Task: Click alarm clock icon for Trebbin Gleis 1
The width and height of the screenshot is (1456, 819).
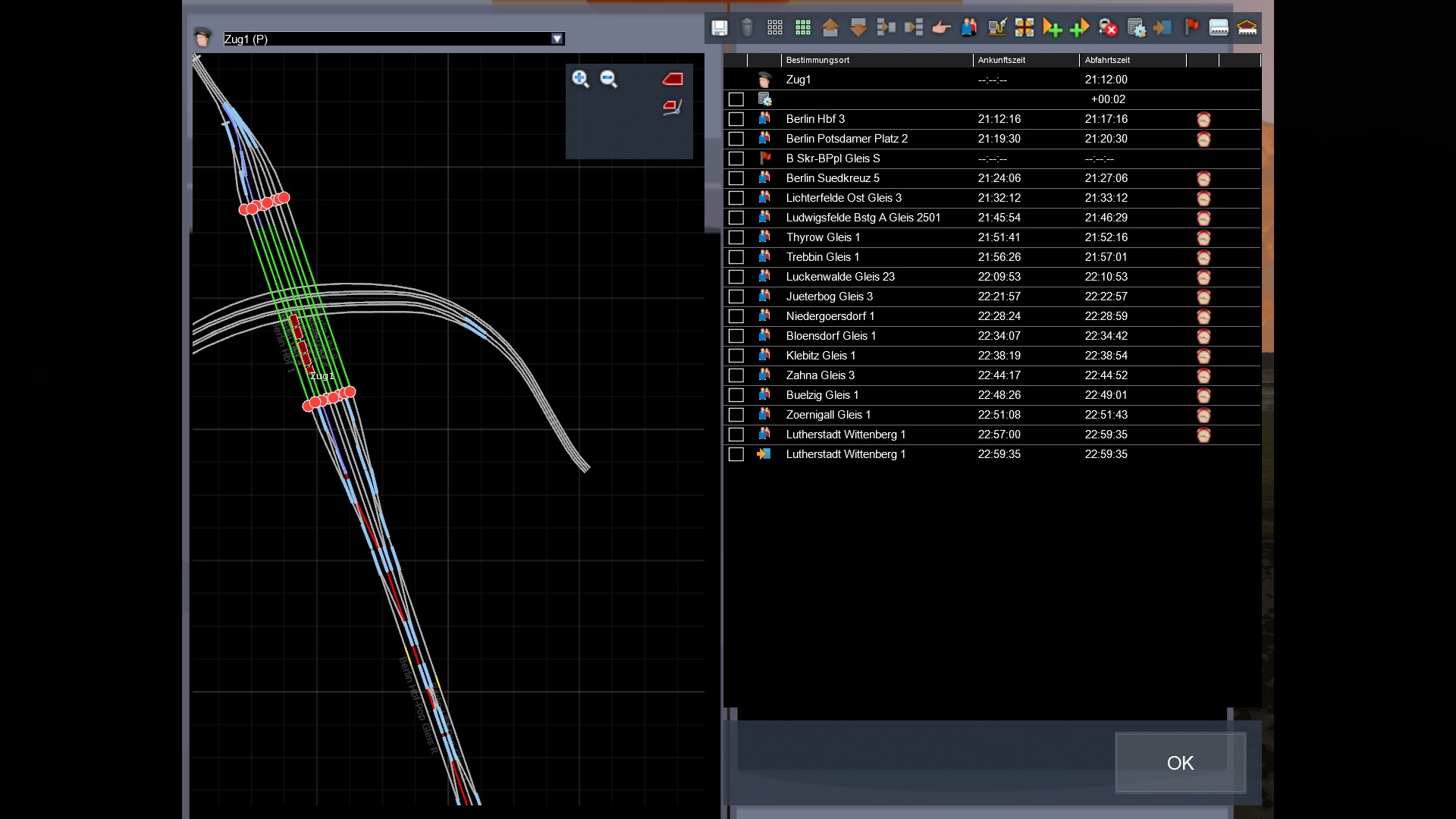Action: [x=1203, y=257]
